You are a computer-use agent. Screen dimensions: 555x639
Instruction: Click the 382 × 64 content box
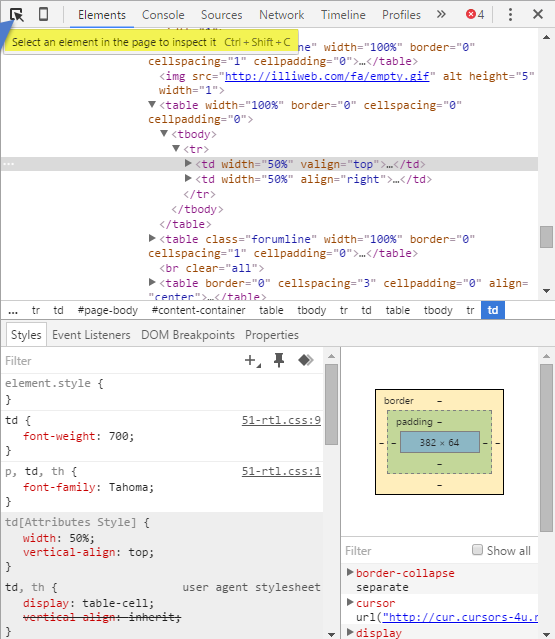[x=440, y=442]
